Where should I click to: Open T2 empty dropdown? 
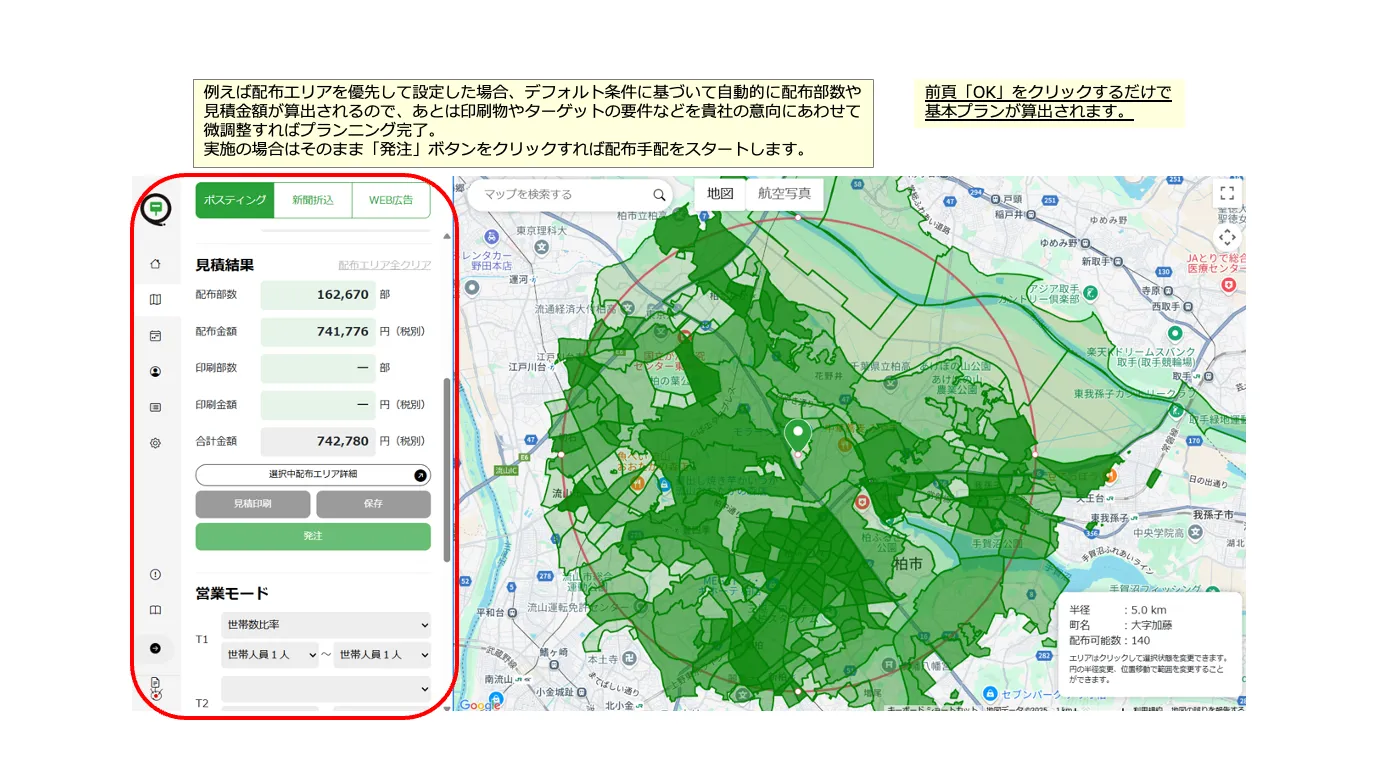[326, 689]
